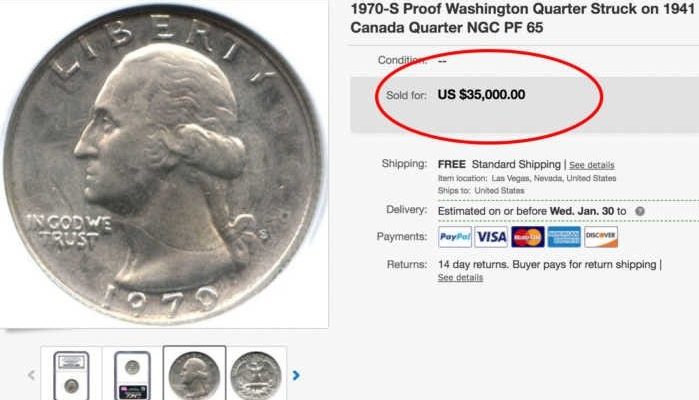Select first thumbnail of slabbed coin
The image size is (699, 400).
[71, 375]
